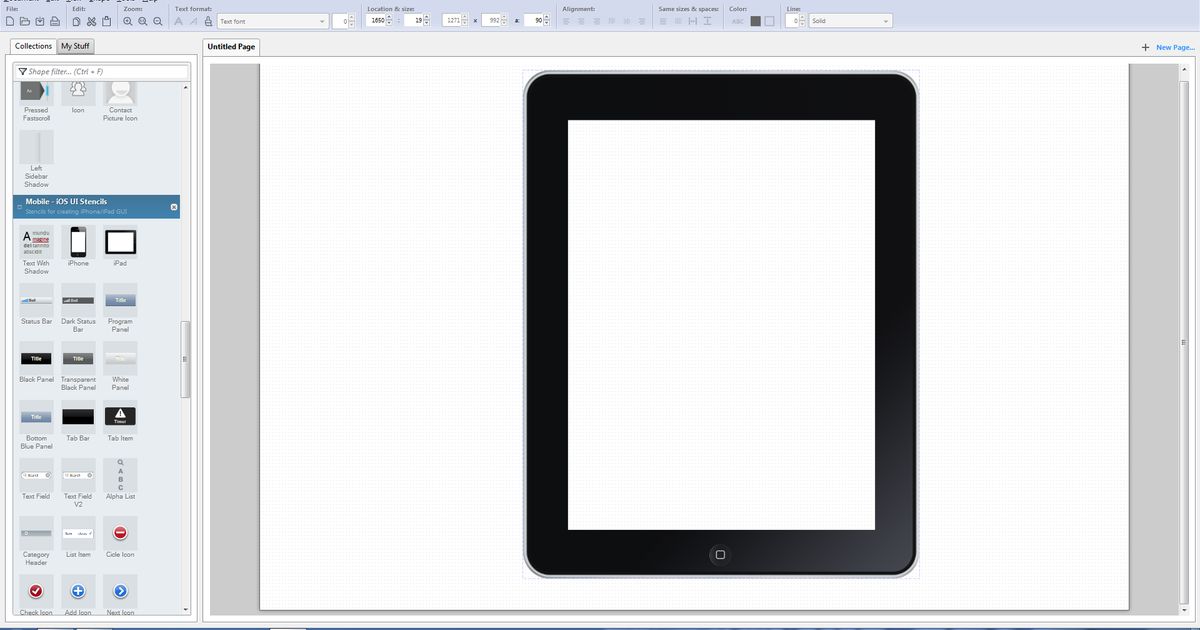Click the New Document toolbar icon
The image size is (1200, 630).
10,21
